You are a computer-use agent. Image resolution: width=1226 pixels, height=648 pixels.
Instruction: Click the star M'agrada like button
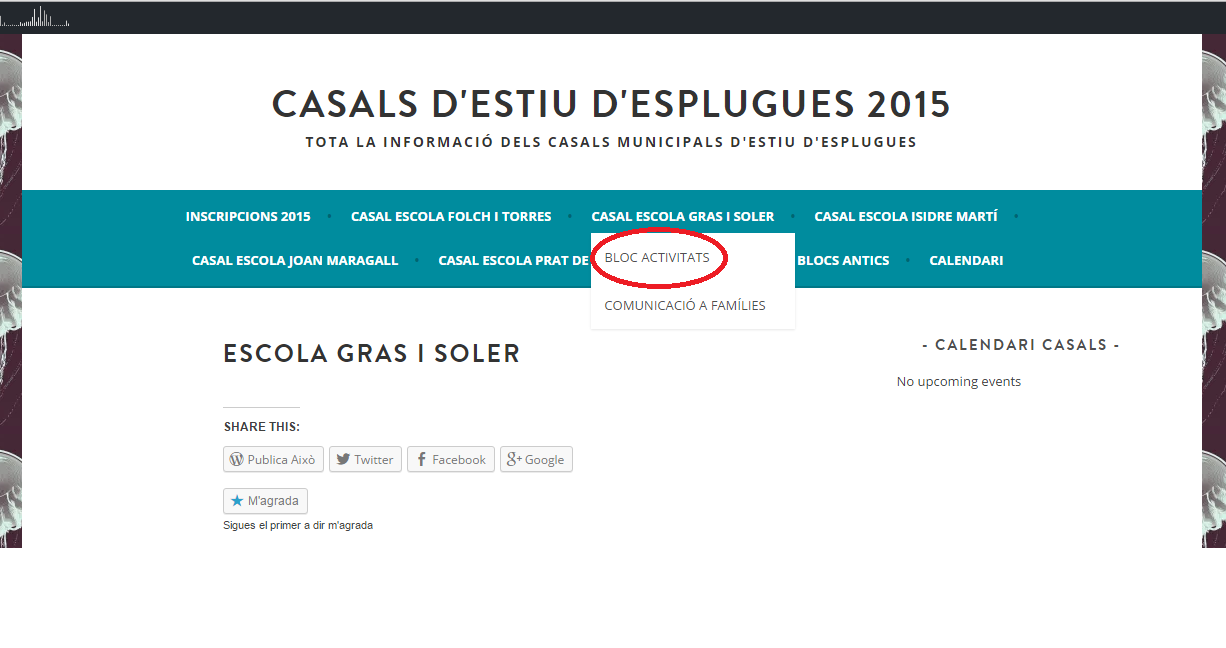pyautogui.click(x=266, y=501)
